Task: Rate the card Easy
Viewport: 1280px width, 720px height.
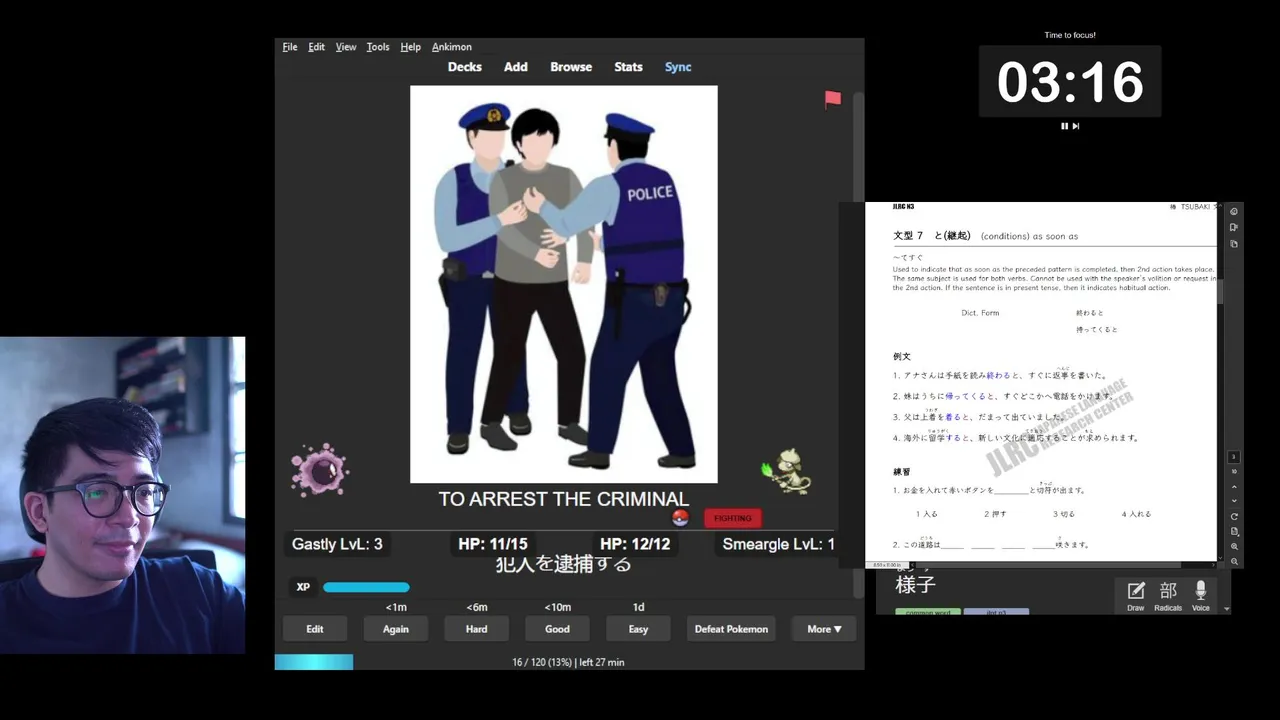Action: coord(638,629)
